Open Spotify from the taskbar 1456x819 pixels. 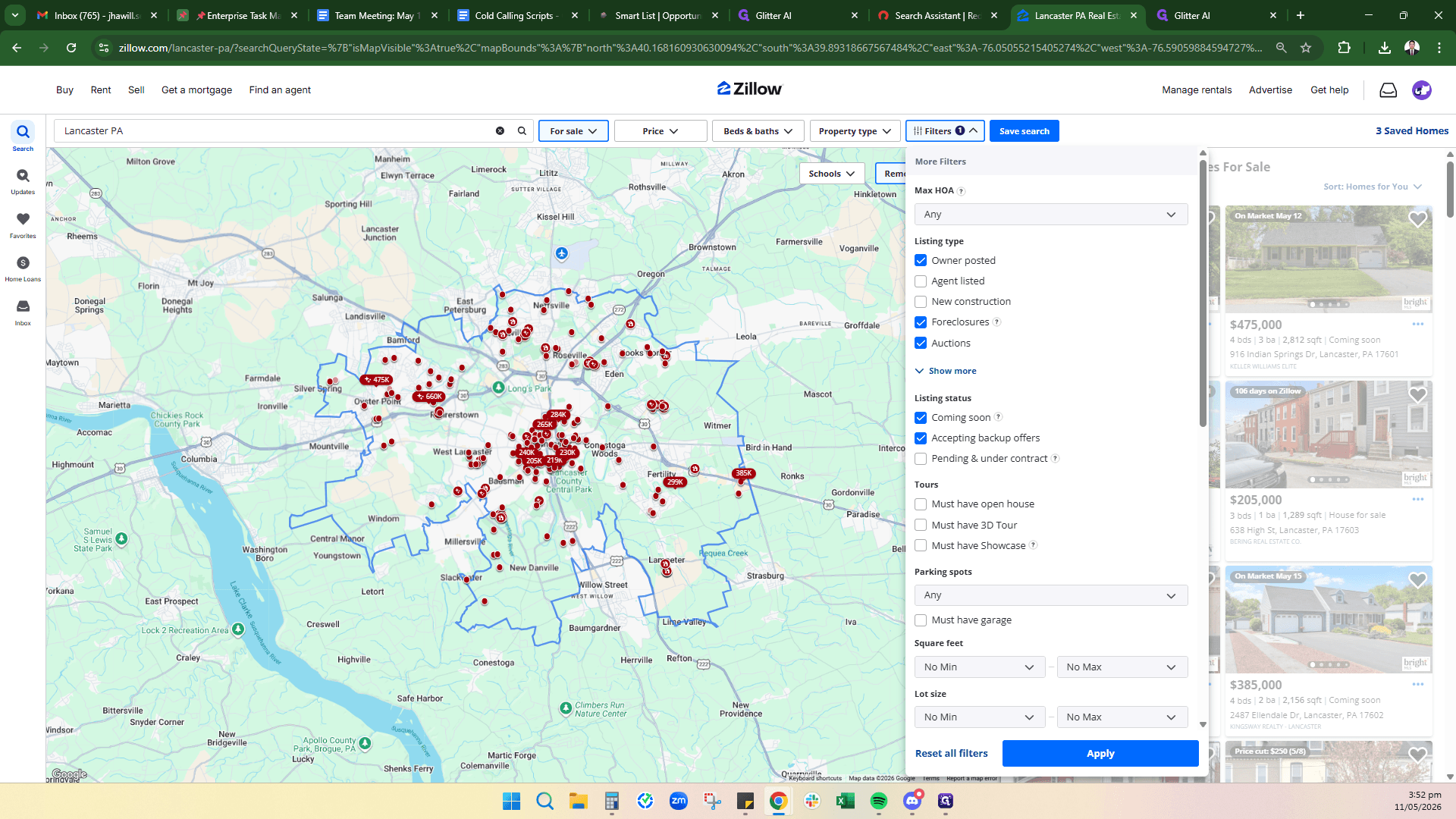click(x=879, y=801)
